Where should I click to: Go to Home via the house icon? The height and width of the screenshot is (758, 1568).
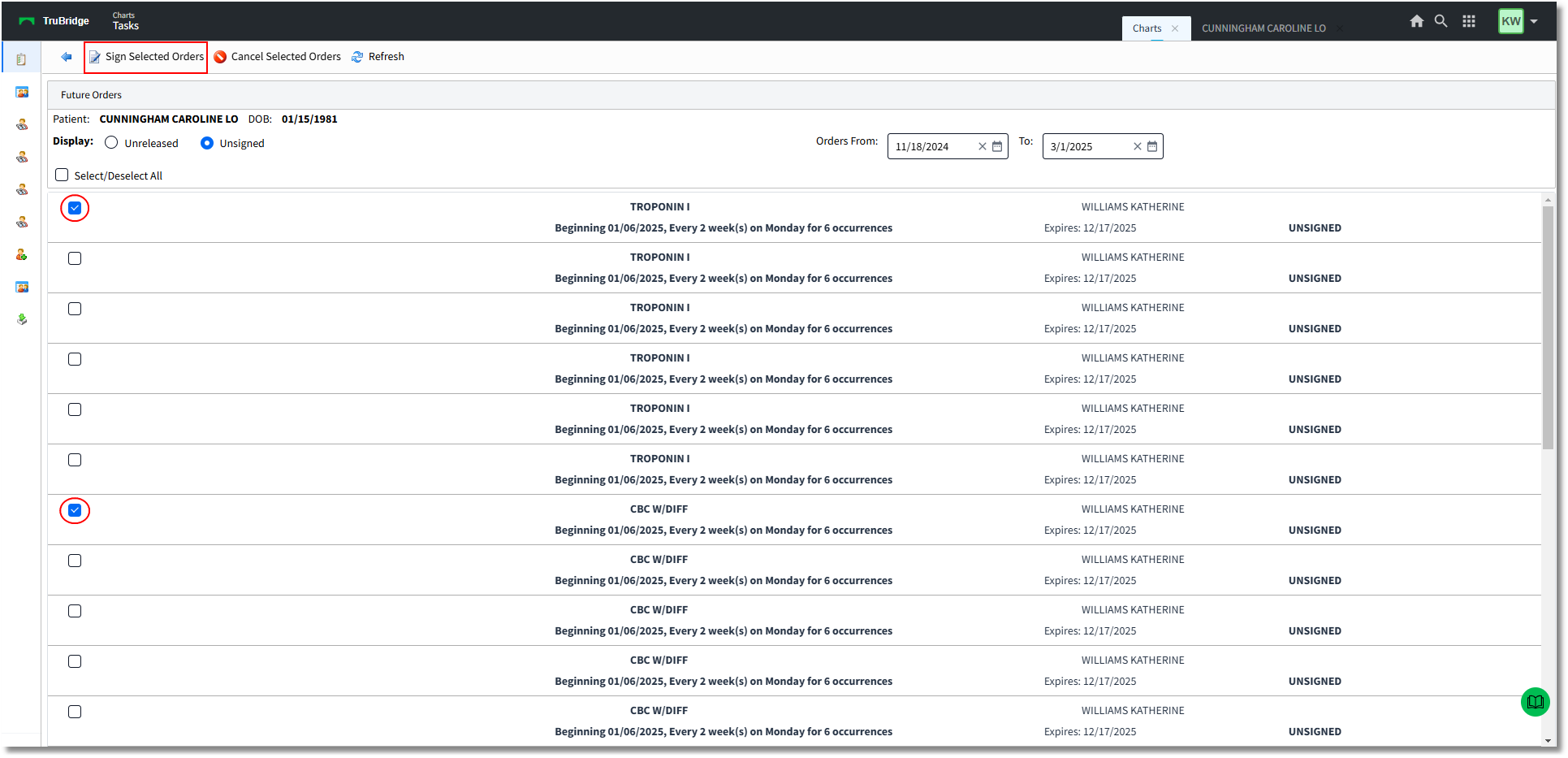[1417, 21]
